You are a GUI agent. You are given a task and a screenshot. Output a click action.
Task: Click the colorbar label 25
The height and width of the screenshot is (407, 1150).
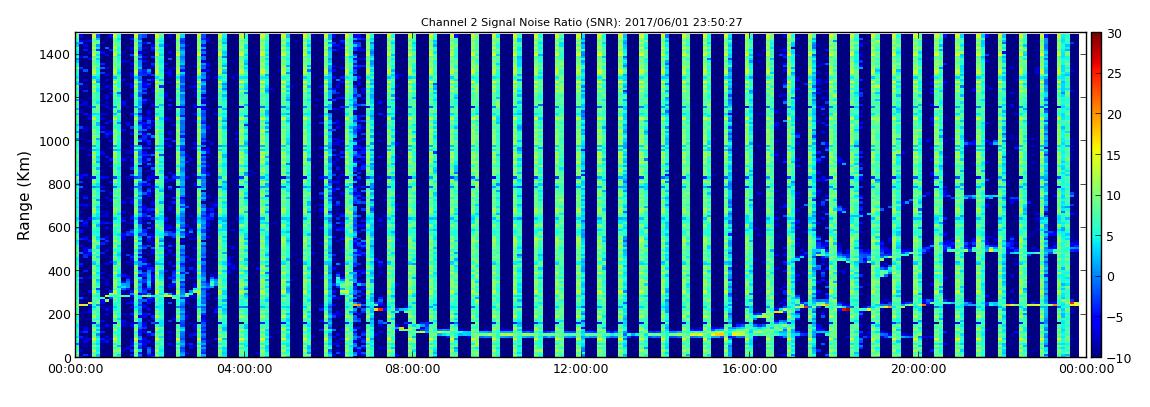click(x=1114, y=73)
